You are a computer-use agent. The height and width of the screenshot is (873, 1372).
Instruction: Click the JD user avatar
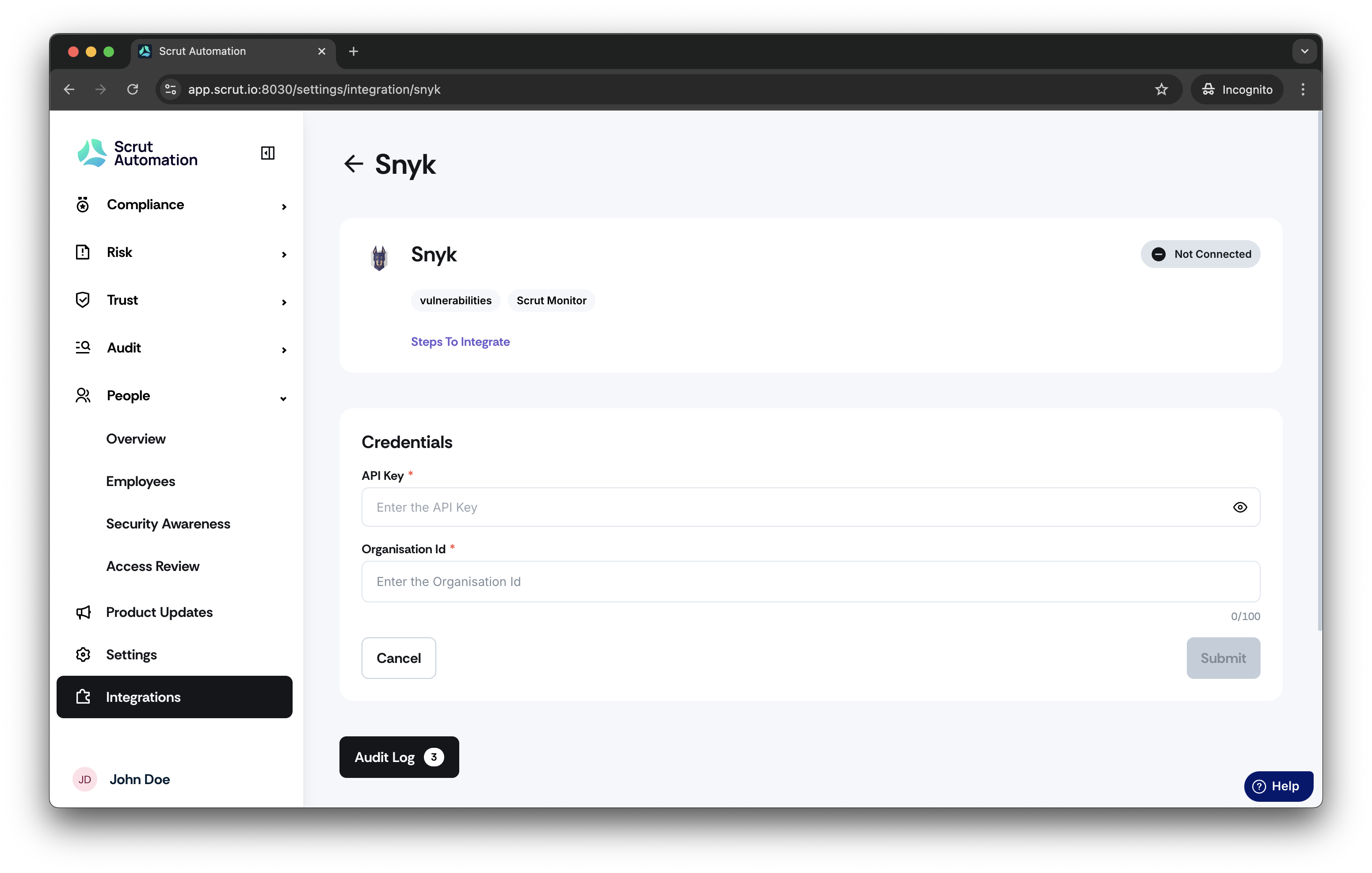[x=85, y=779]
